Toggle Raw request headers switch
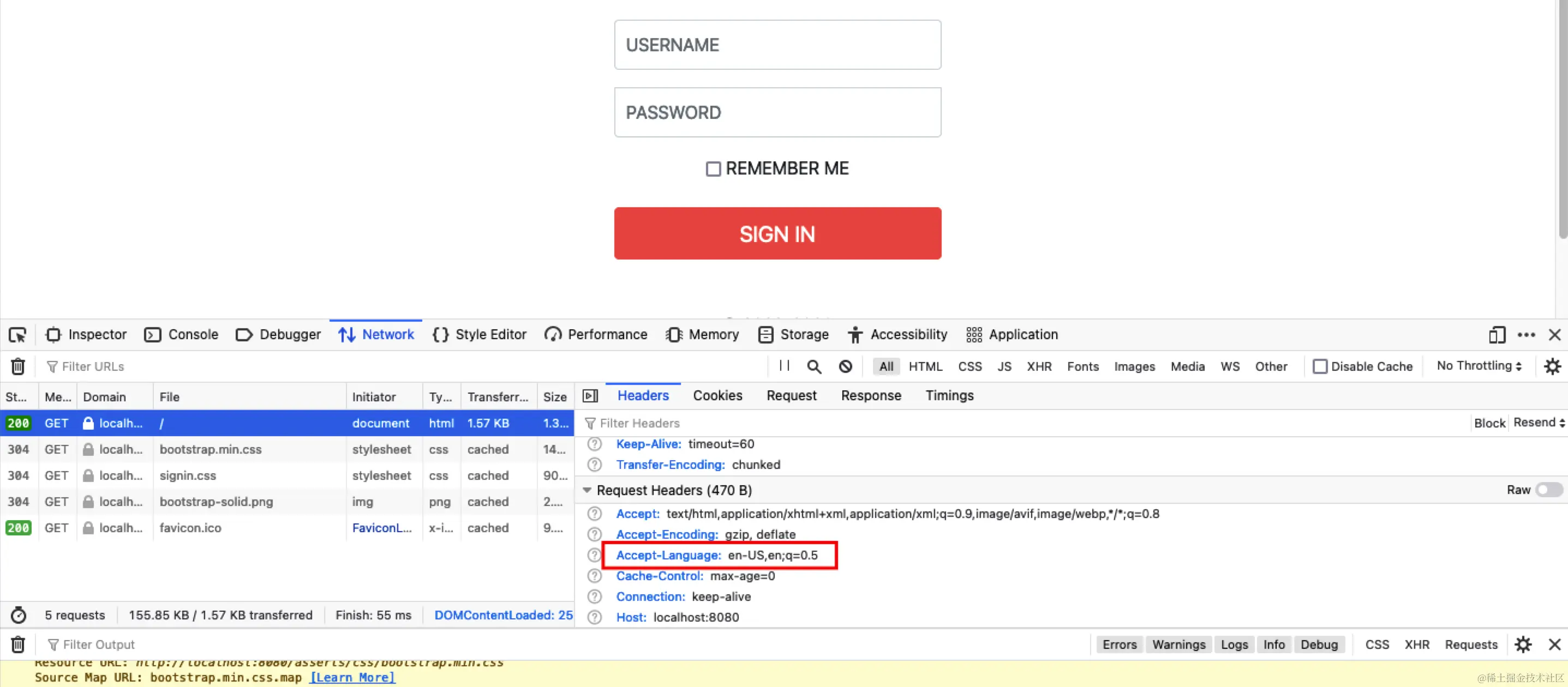Screen dimensions: 1568x687 click(x=1548, y=490)
